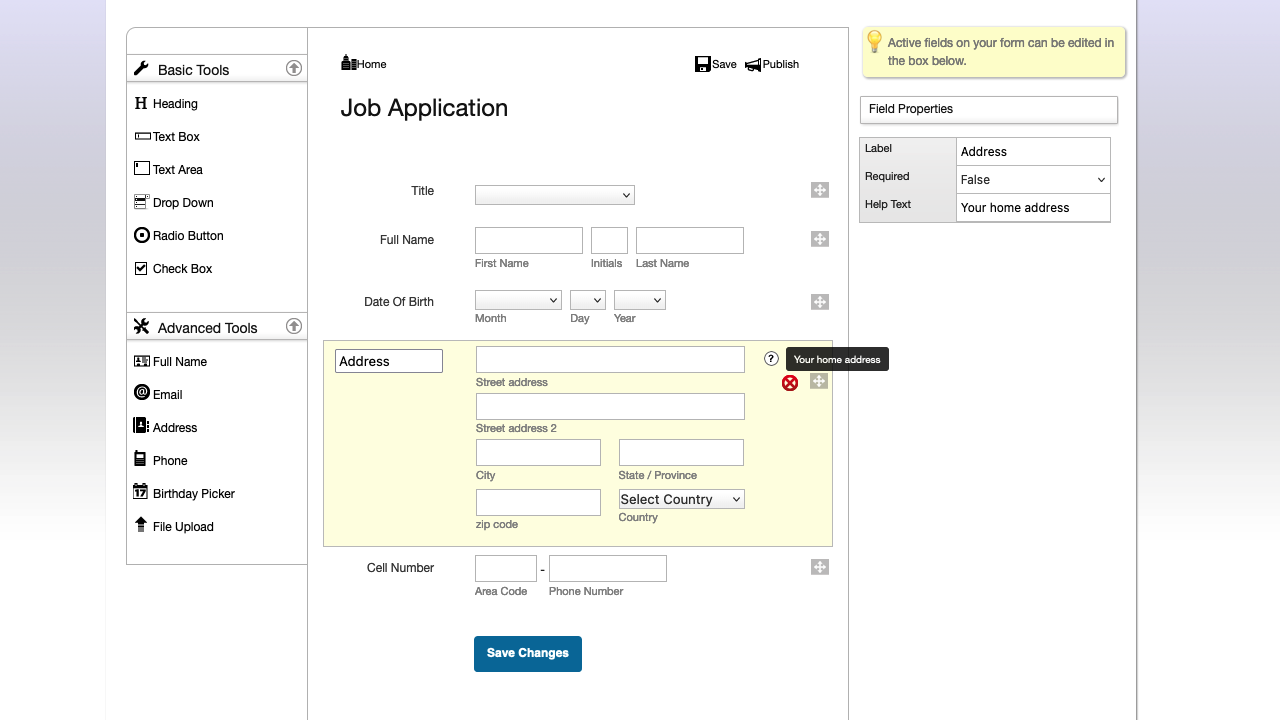Open the Title dropdown on the form

coord(555,194)
